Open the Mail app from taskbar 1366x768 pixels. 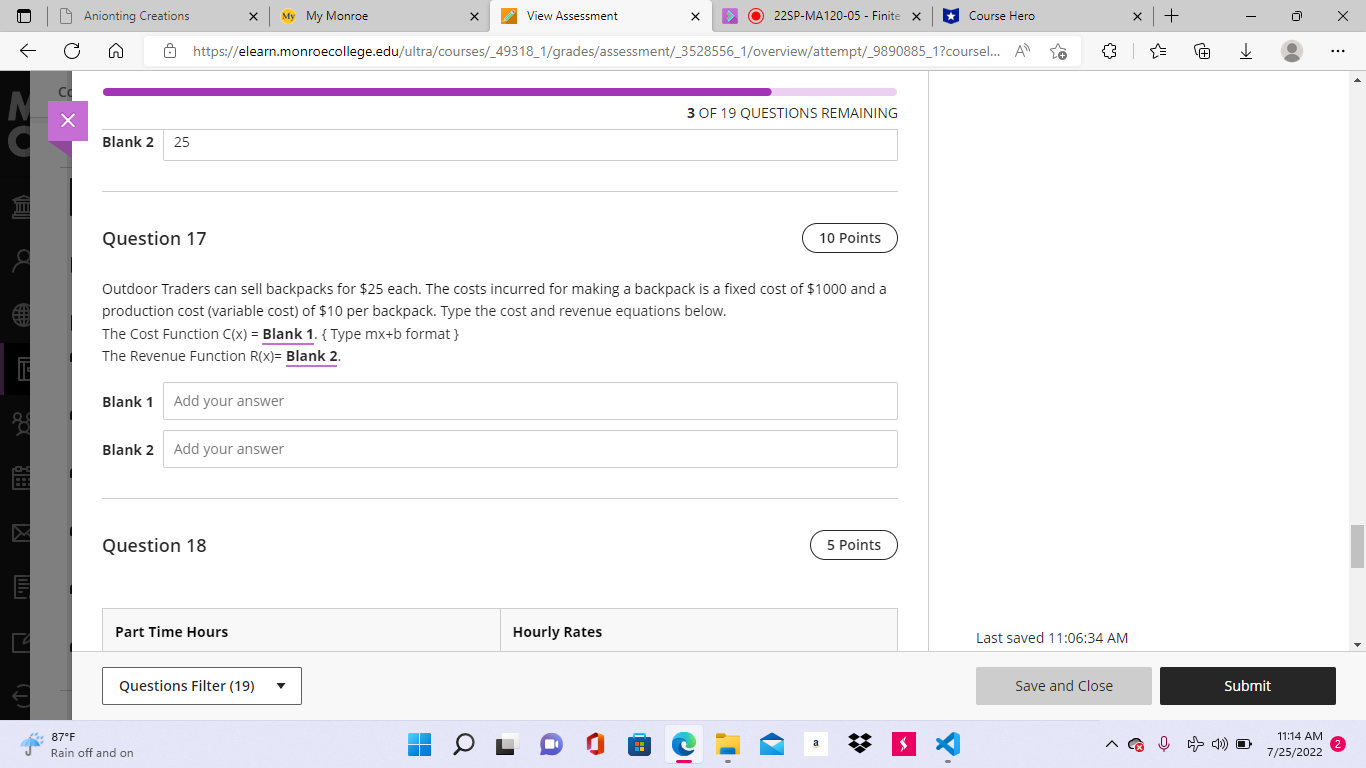[x=771, y=744]
